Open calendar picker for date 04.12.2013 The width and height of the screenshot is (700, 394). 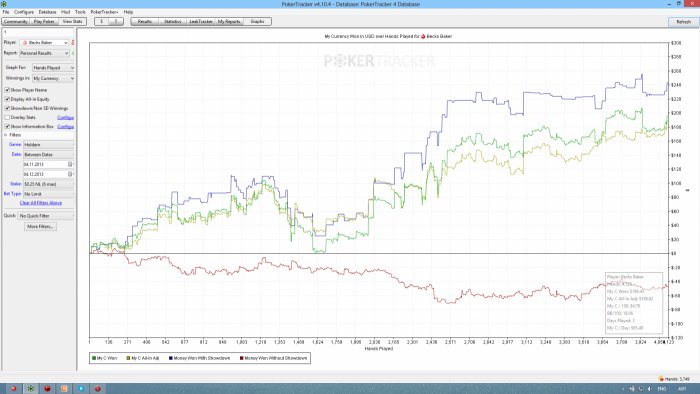click(x=70, y=174)
